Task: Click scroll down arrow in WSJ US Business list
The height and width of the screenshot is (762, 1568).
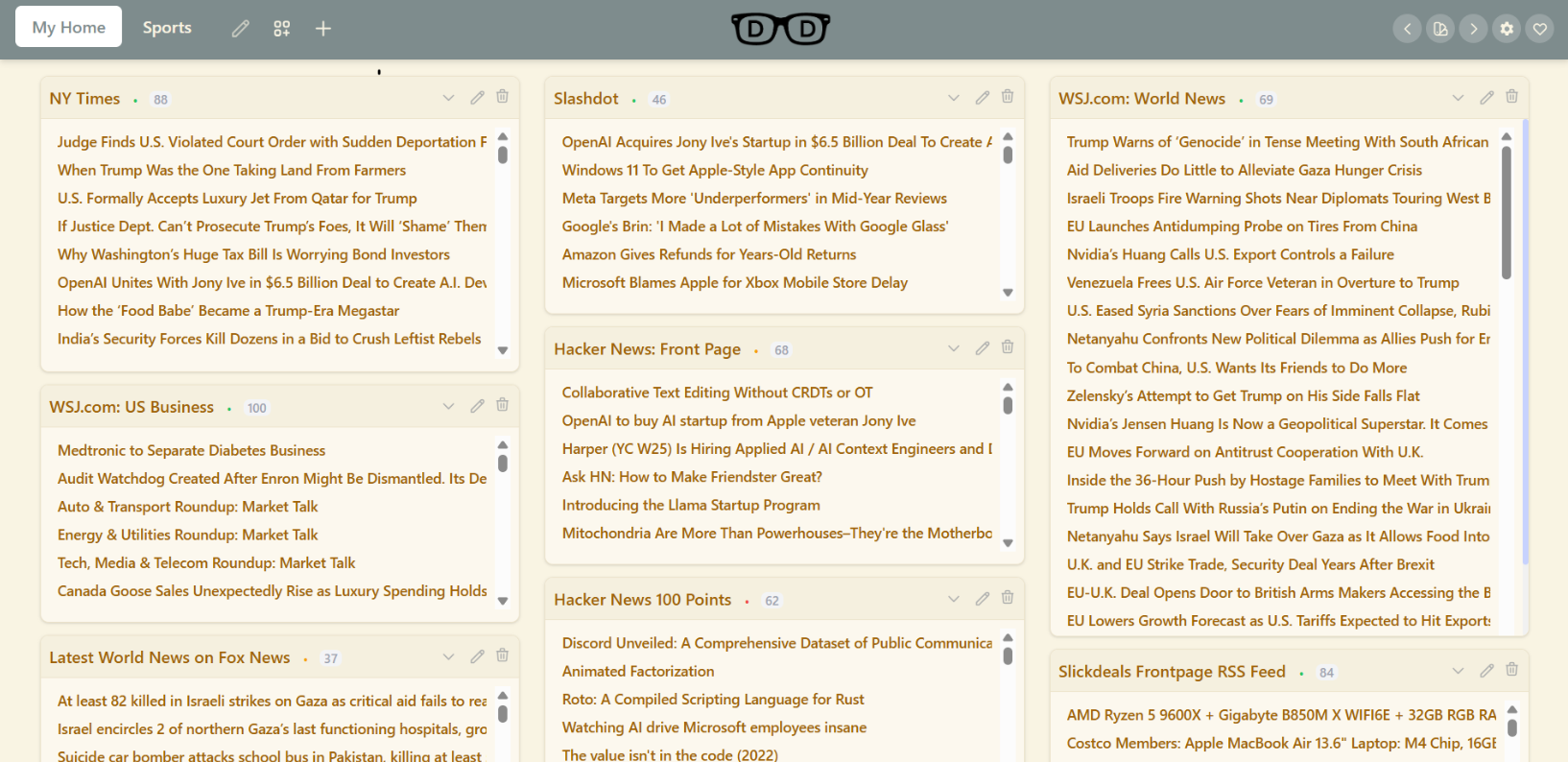Action: 503,602
